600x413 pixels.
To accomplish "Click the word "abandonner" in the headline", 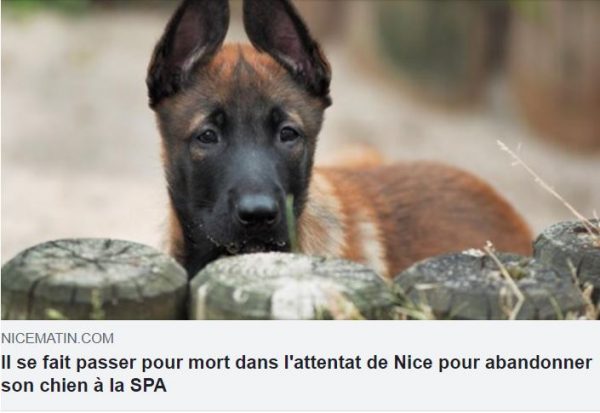I will click(x=539, y=363).
